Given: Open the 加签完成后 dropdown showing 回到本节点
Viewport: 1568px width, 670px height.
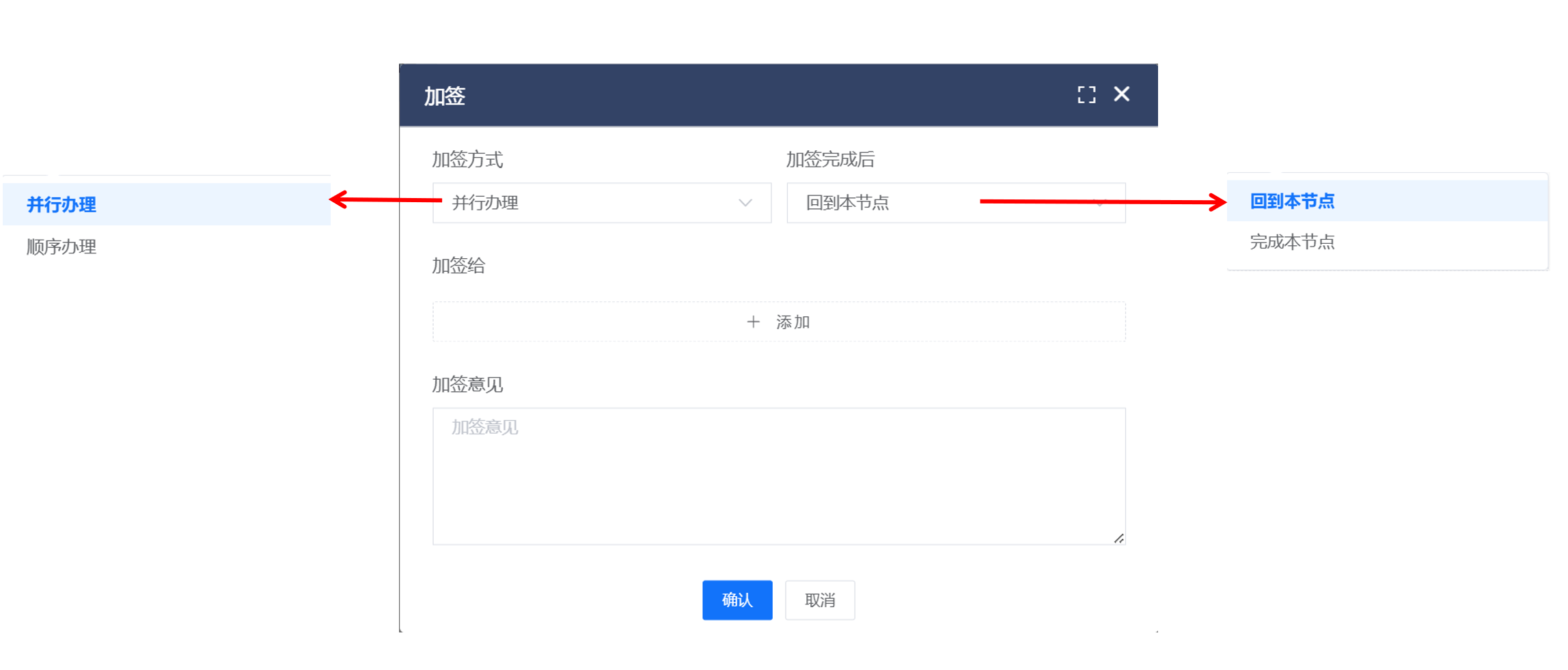Looking at the screenshot, I should [x=888, y=203].
